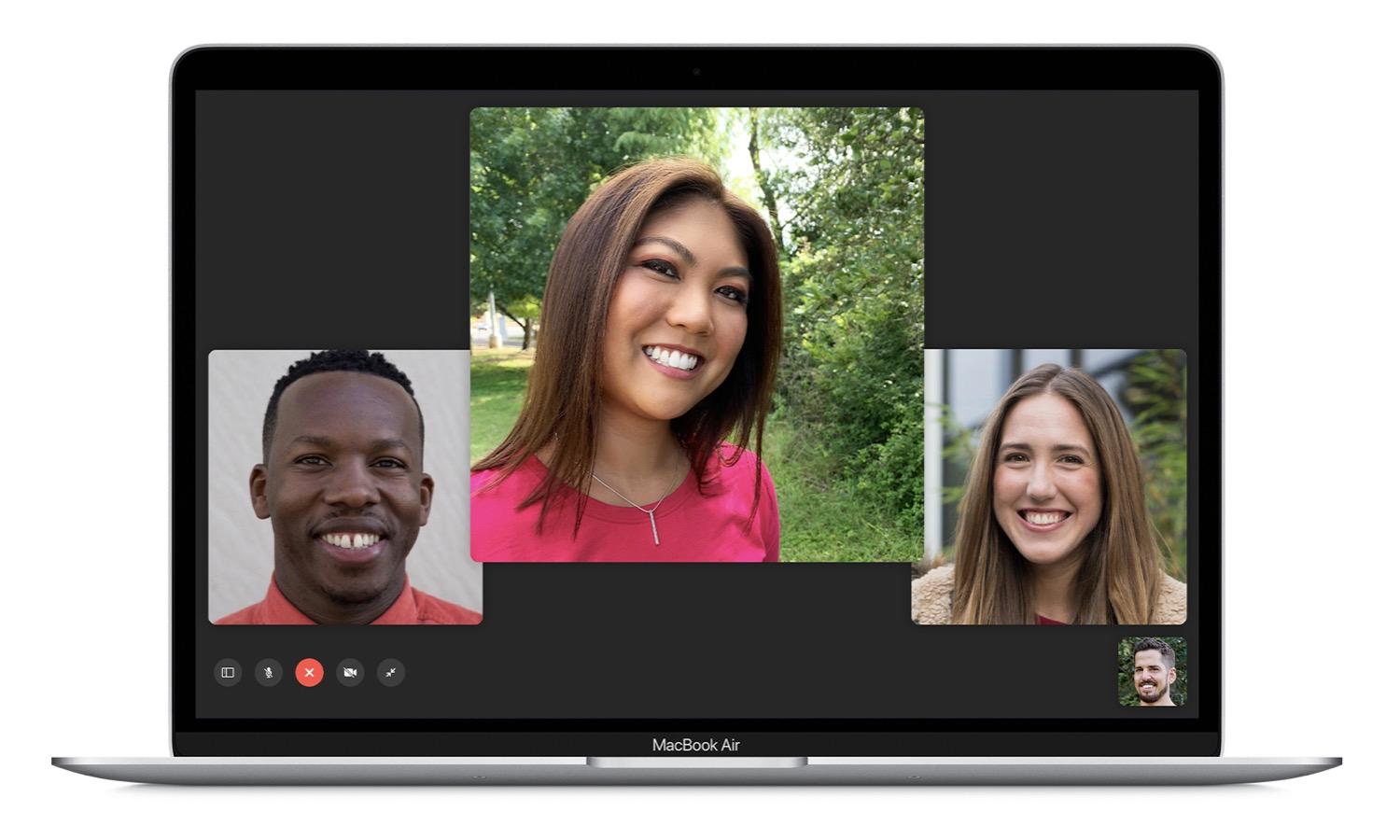The width and height of the screenshot is (1400, 840).
Task: Turn off the camera video
Action: tap(350, 672)
